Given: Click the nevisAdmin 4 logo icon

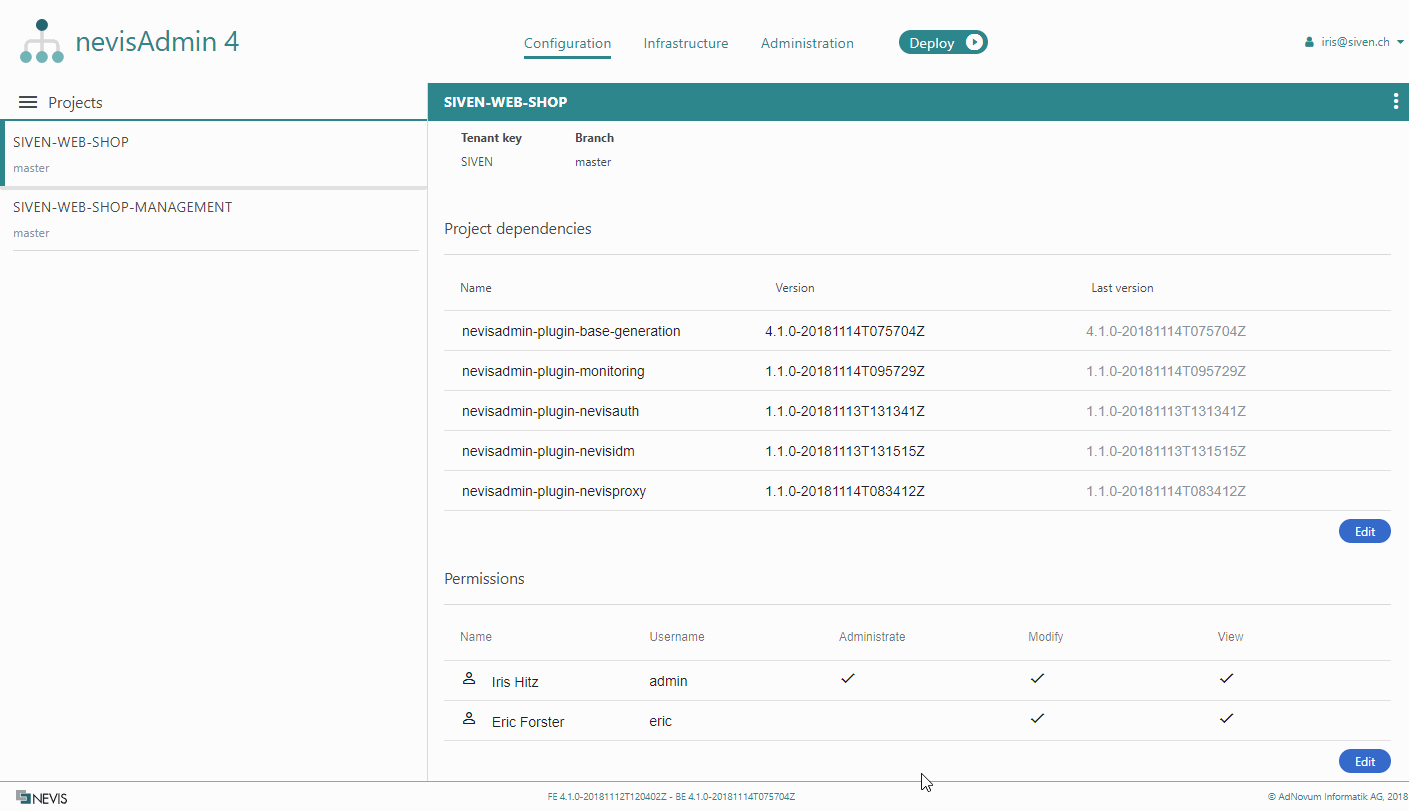Looking at the screenshot, I should [x=42, y=41].
